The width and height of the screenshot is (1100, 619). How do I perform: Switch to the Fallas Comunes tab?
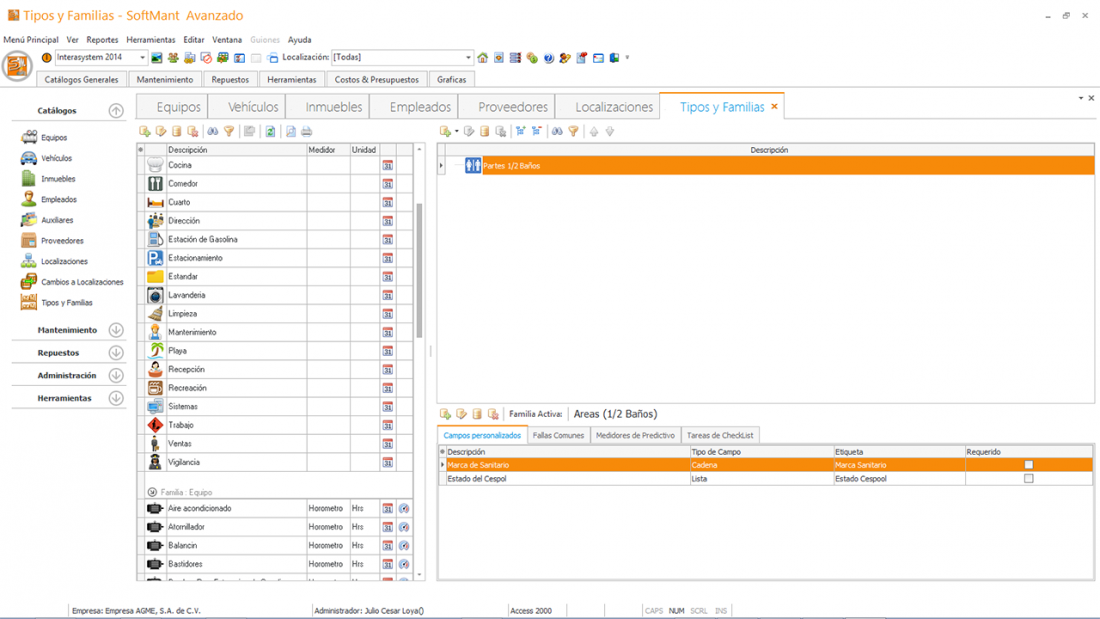tap(558, 436)
